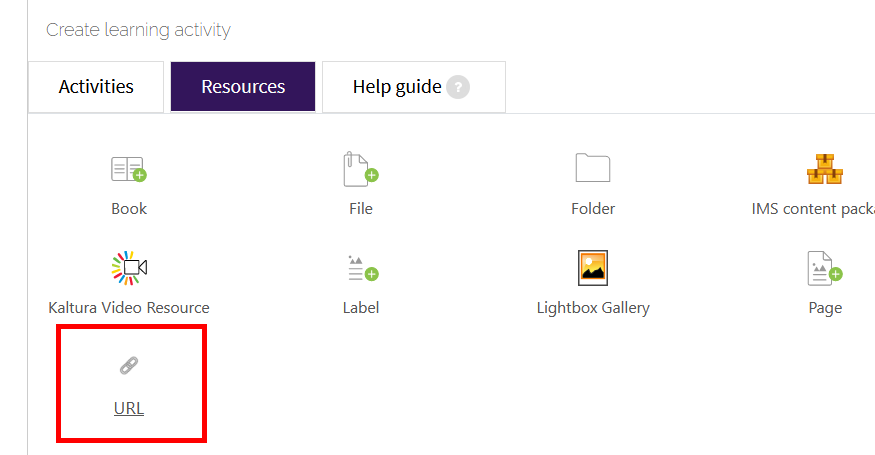The image size is (875, 455).
Task: Click the Page resource name text
Action: coord(825,308)
